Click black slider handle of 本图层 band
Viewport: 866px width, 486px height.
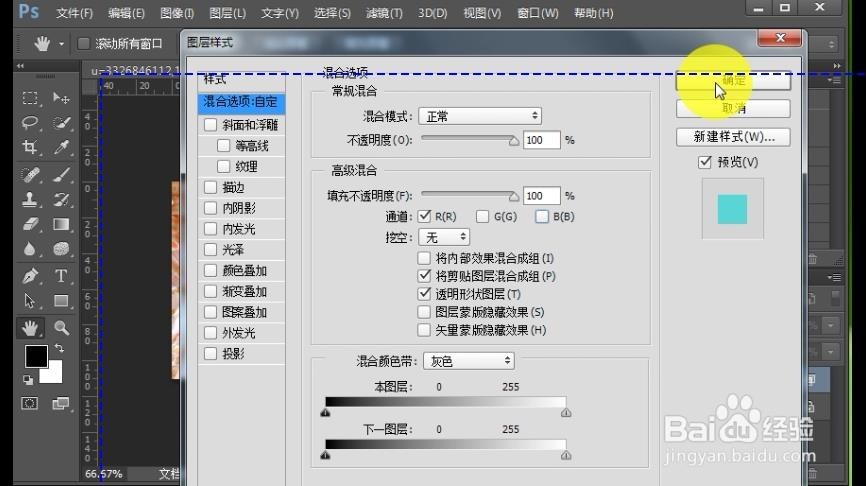[325, 413]
